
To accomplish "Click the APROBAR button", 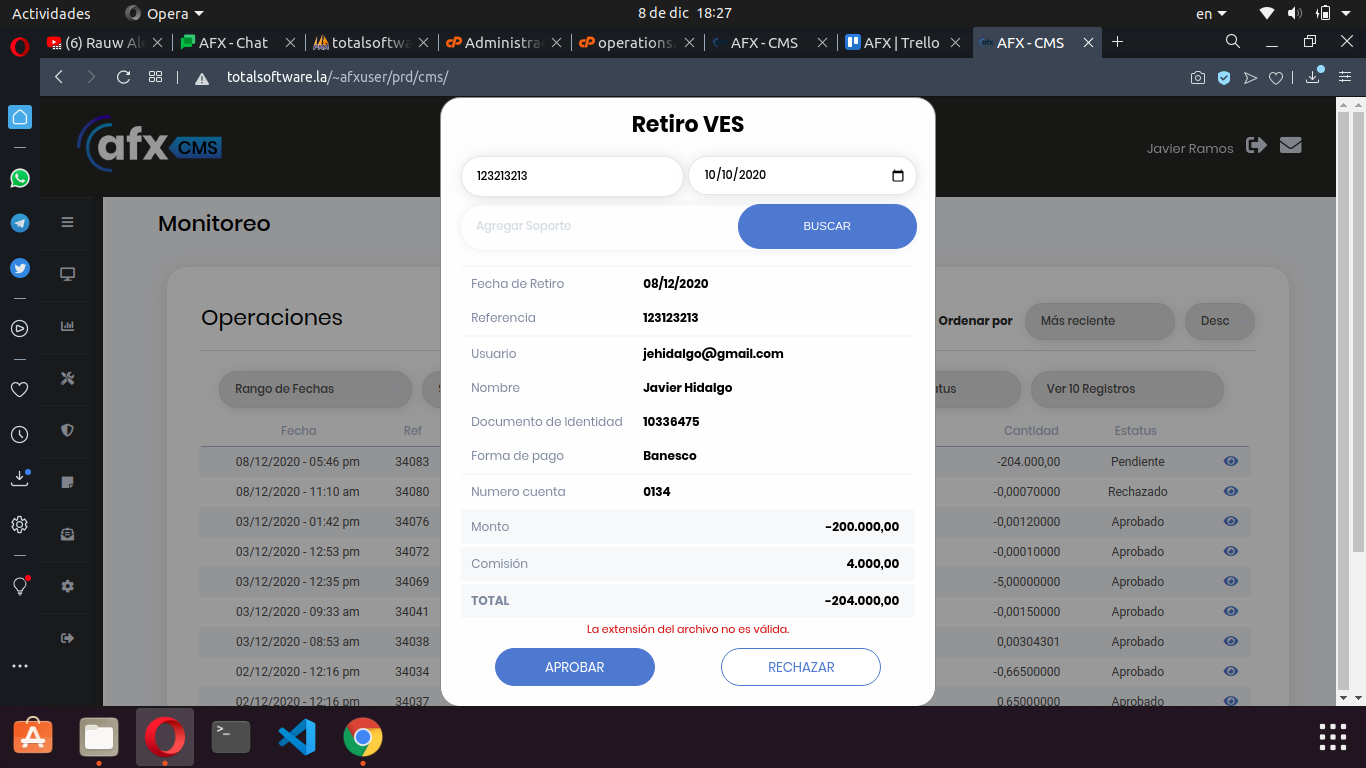I will click(574, 667).
